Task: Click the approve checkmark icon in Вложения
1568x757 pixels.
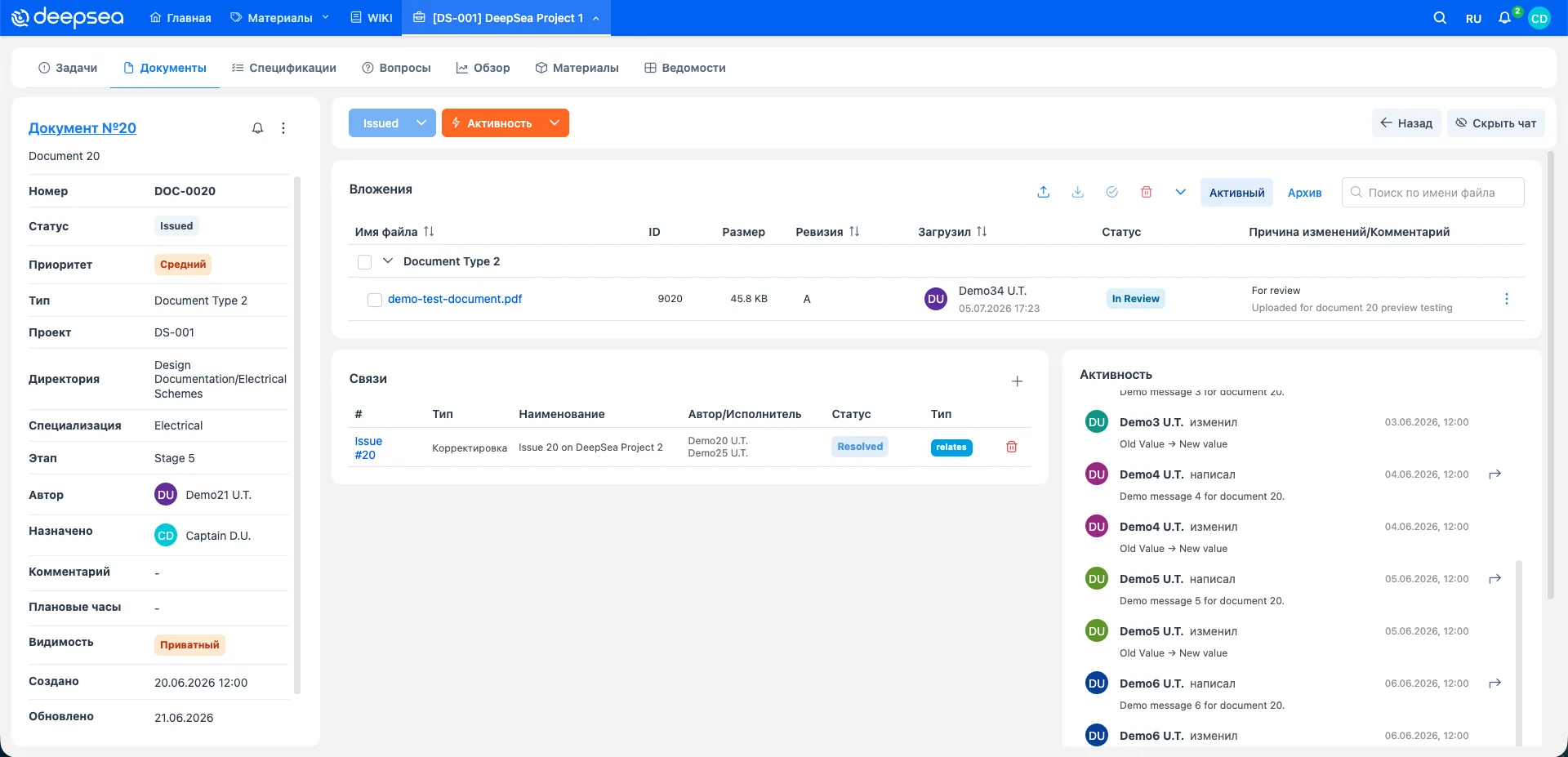Action: point(1111,192)
